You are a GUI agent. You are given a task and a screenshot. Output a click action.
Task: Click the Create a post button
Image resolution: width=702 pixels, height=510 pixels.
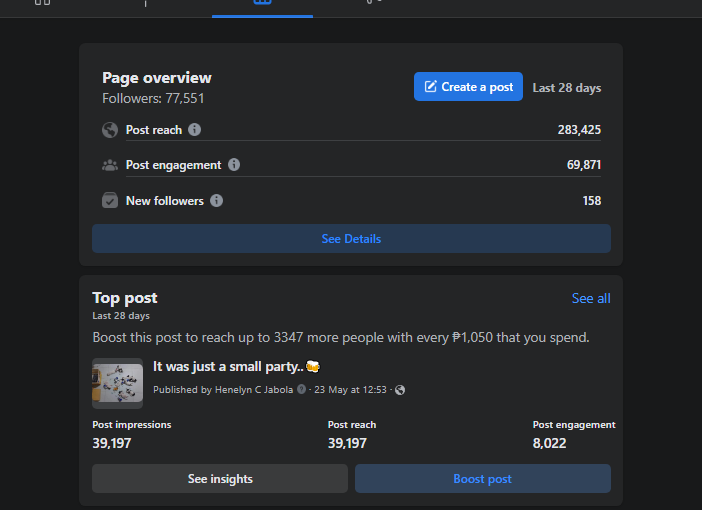pos(468,86)
